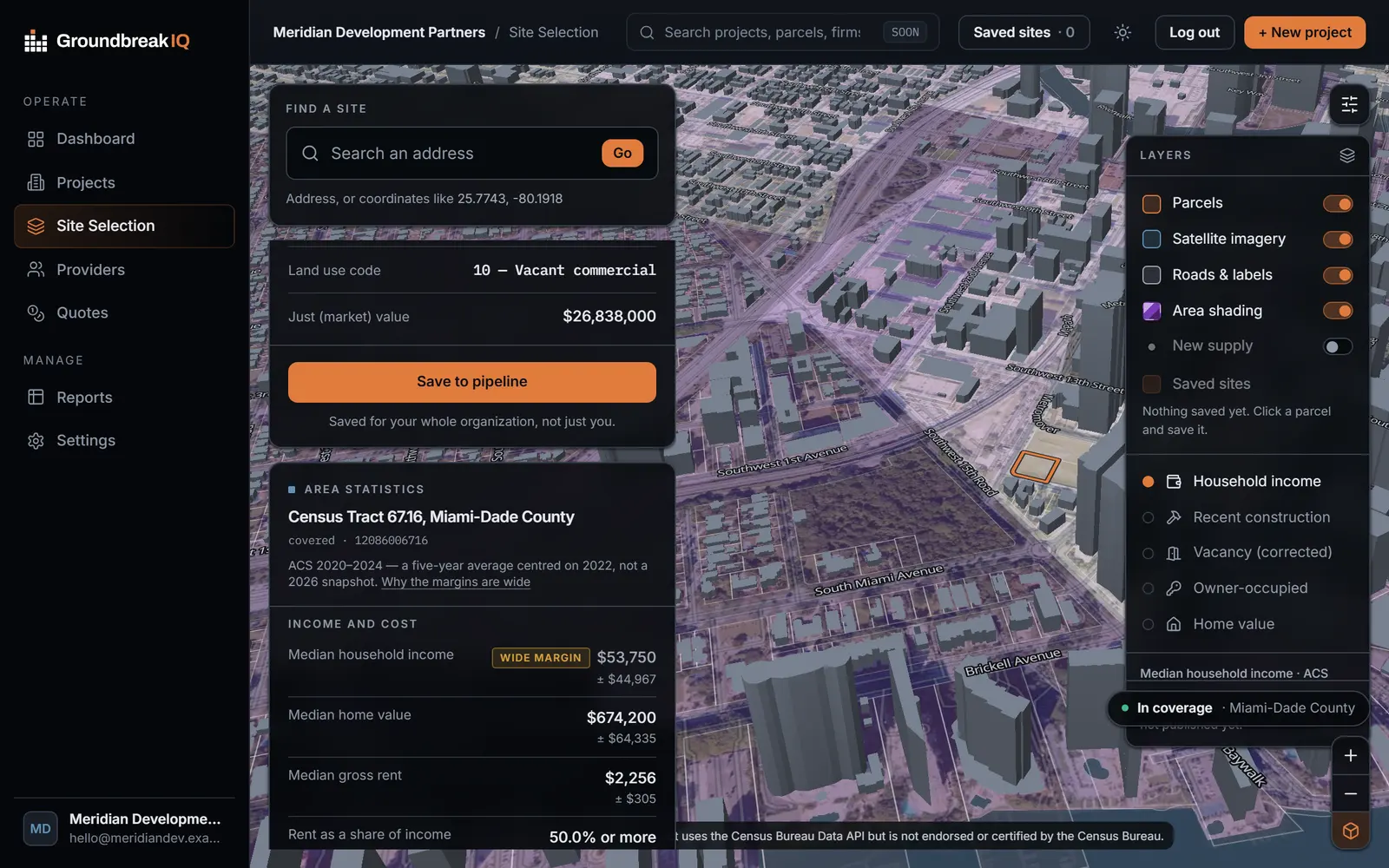Click the Vacancy building icon
Viewport: 1389px width, 868px height.
tap(1174, 553)
